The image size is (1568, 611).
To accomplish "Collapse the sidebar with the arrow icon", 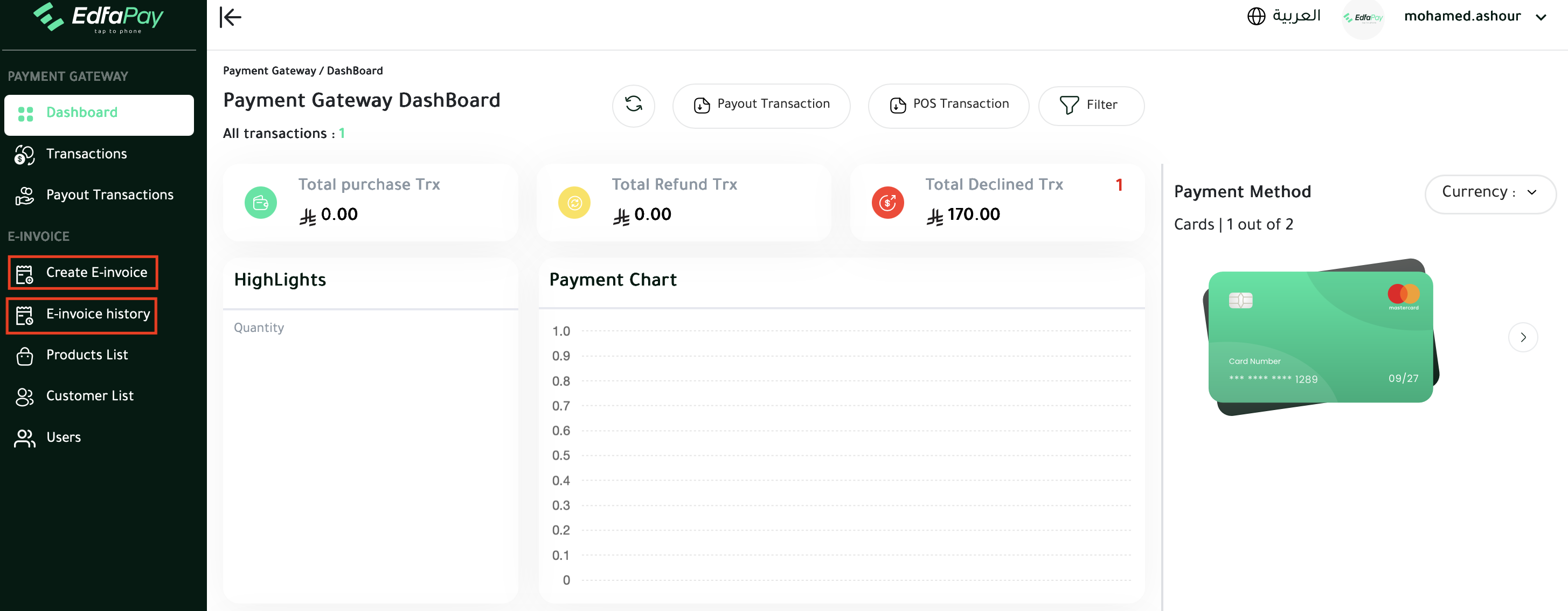I will pos(230,17).
